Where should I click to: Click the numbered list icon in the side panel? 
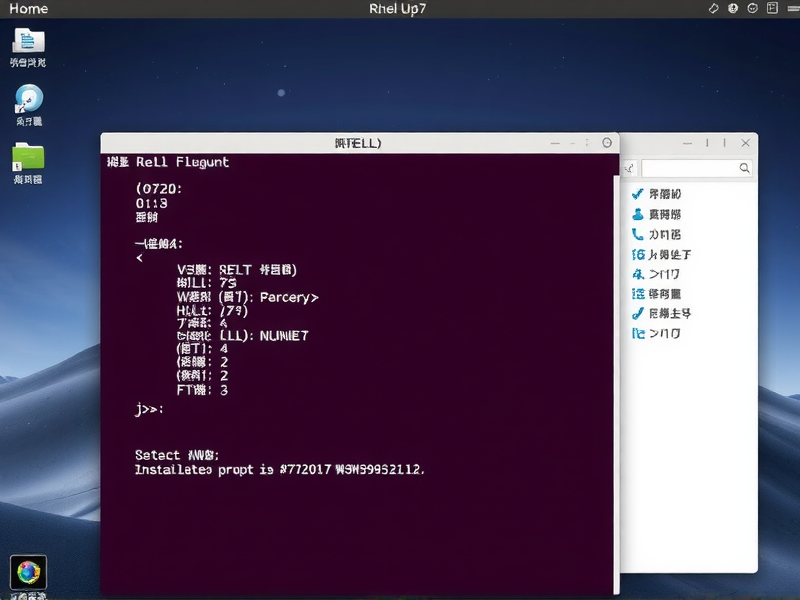tap(637, 254)
